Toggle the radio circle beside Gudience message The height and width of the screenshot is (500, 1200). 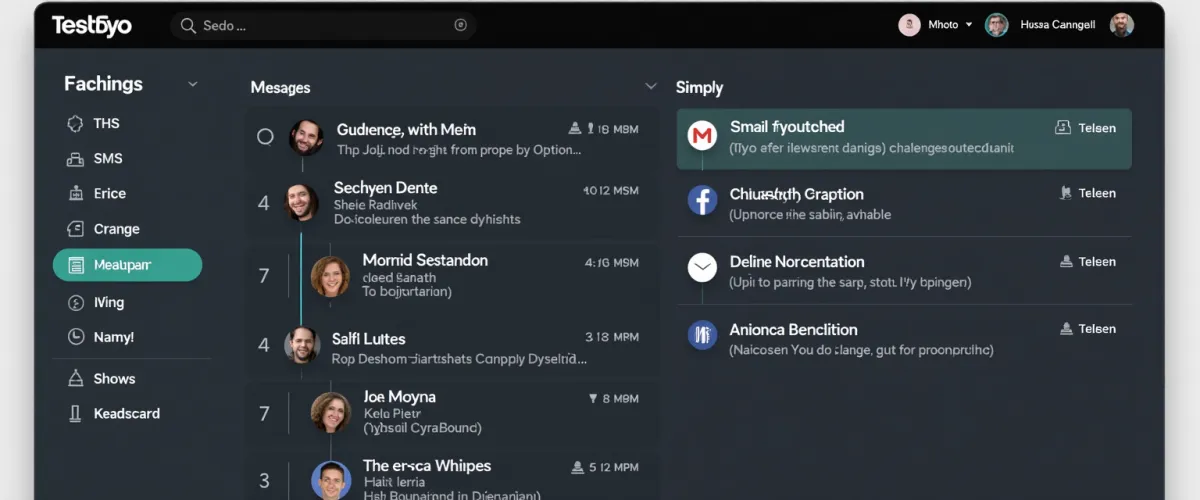click(265, 137)
